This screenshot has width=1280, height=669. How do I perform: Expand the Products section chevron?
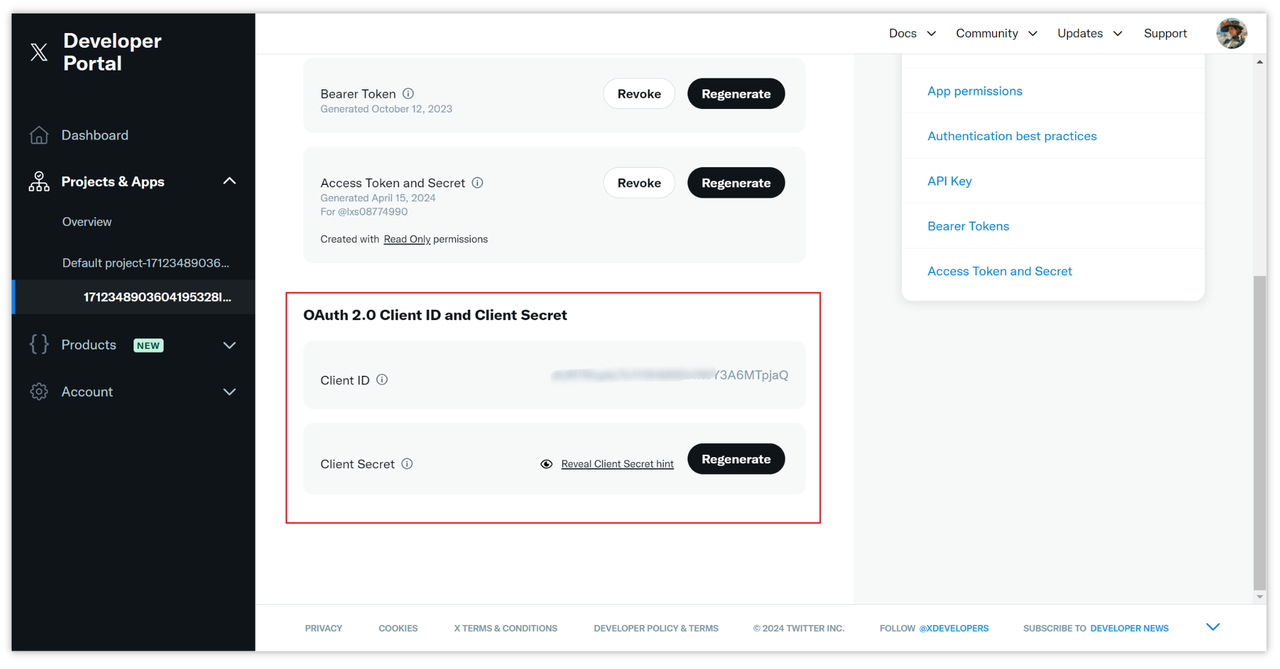pos(229,345)
